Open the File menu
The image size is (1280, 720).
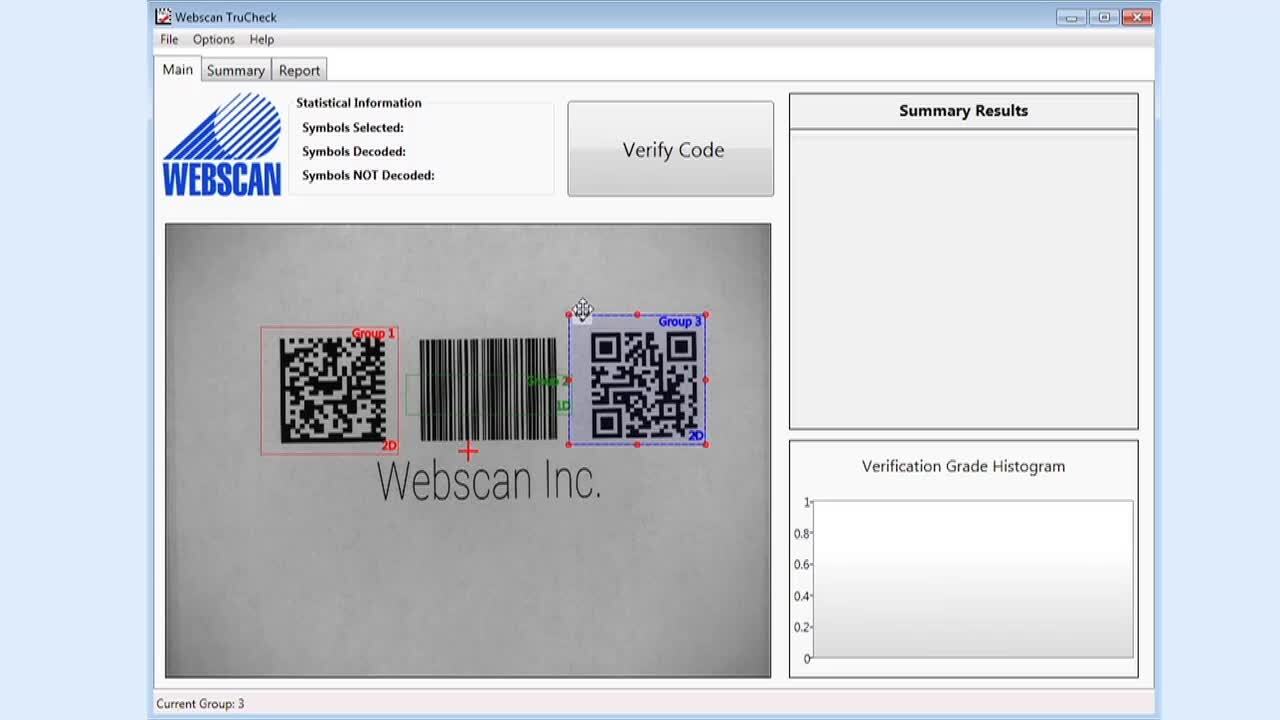(169, 39)
